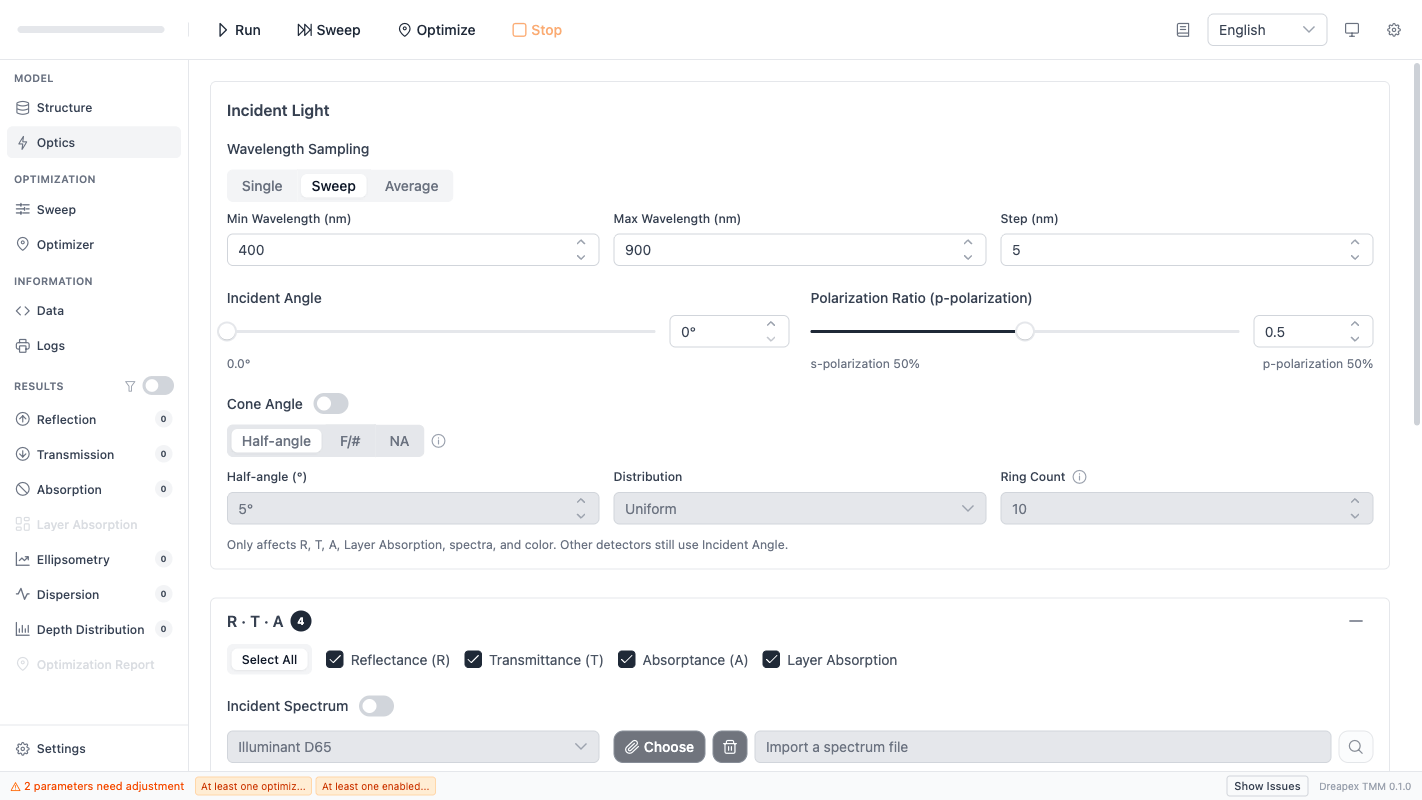This screenshot has height=800, width=1422.
Task: Enable the Cone Angle toggle
Action: coord(331,404)
